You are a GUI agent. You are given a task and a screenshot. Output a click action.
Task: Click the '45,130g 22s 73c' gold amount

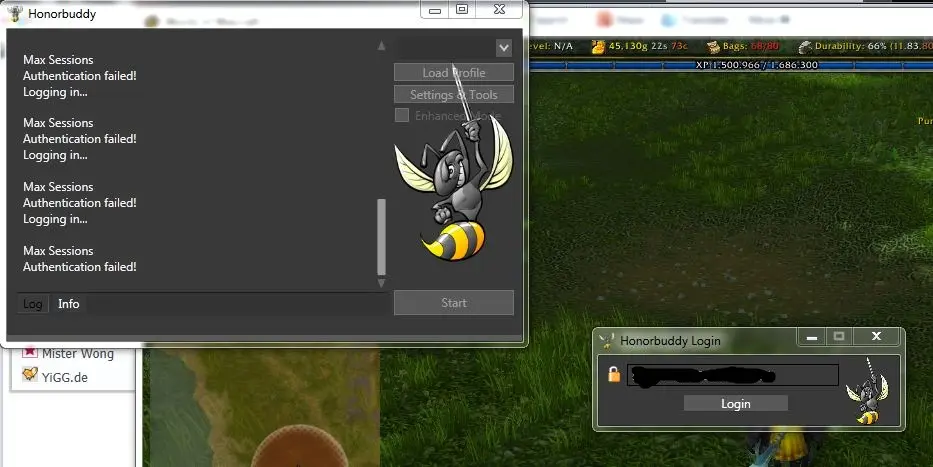click(x=648, y=46)
